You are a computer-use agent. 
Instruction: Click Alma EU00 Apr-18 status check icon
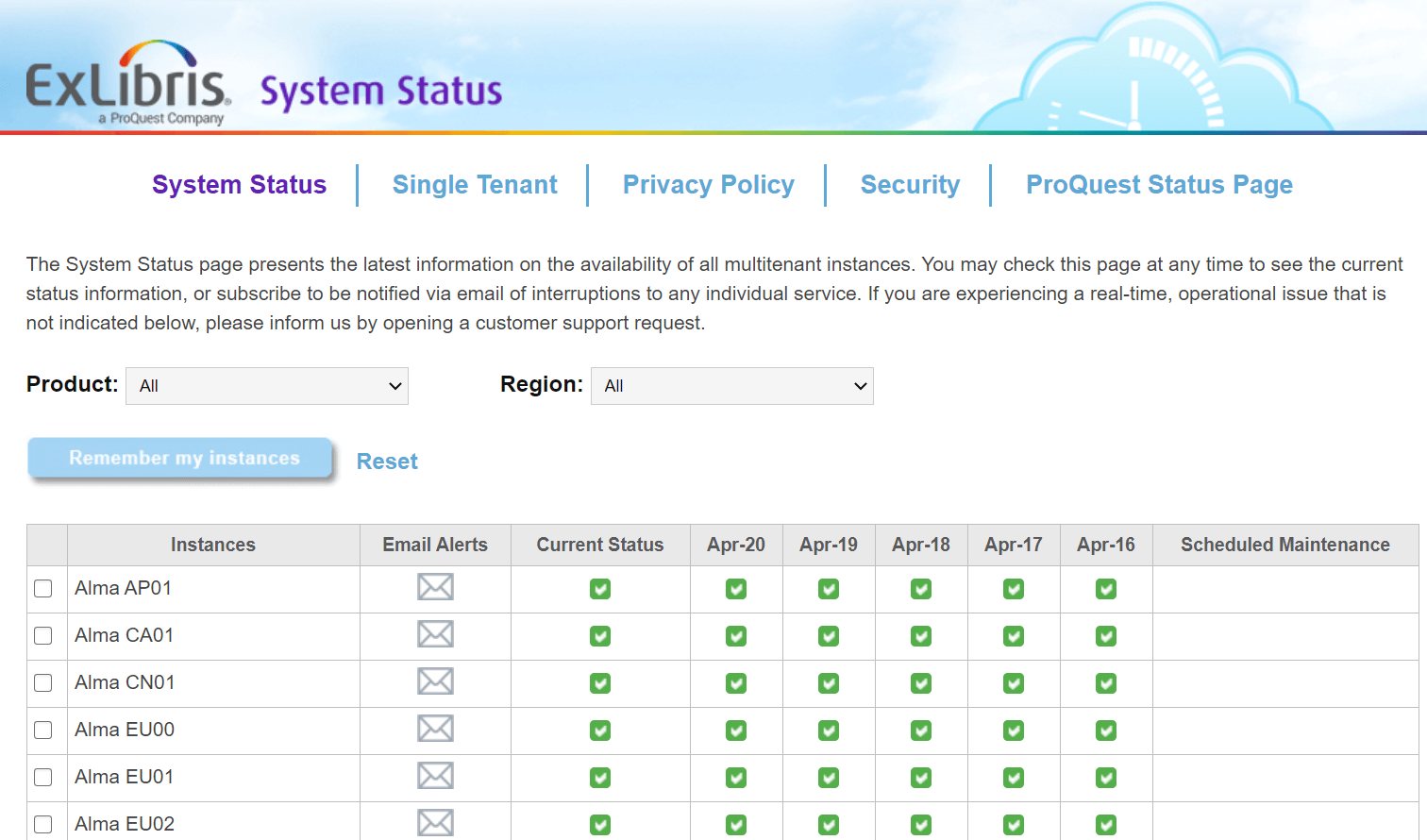pos(921,731)
